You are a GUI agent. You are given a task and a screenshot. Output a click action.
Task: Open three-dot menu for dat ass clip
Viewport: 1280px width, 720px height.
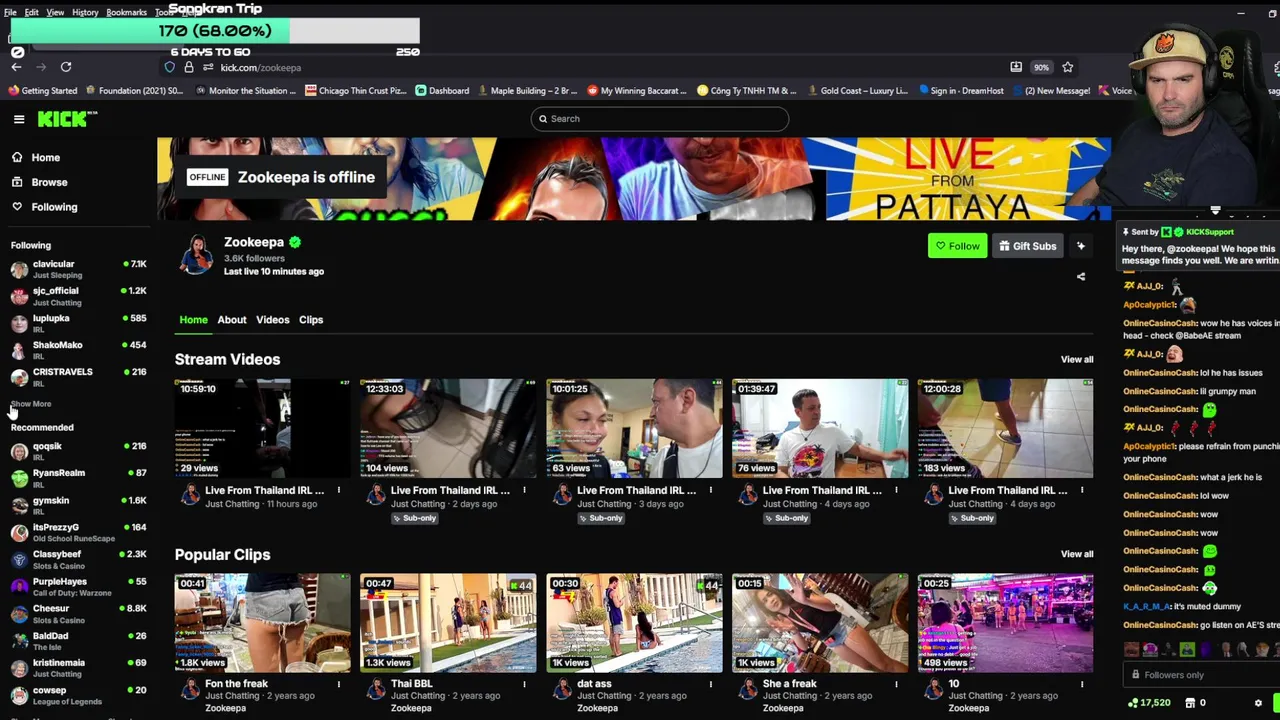710,684
